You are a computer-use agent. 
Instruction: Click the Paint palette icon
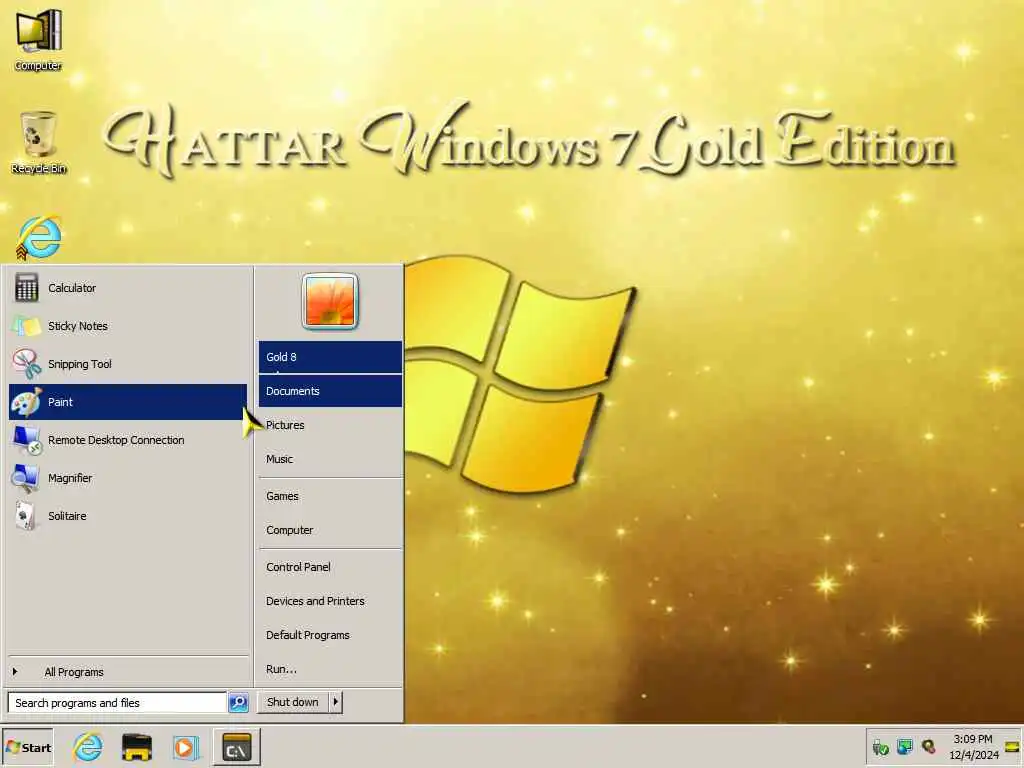tap(26, 402)
